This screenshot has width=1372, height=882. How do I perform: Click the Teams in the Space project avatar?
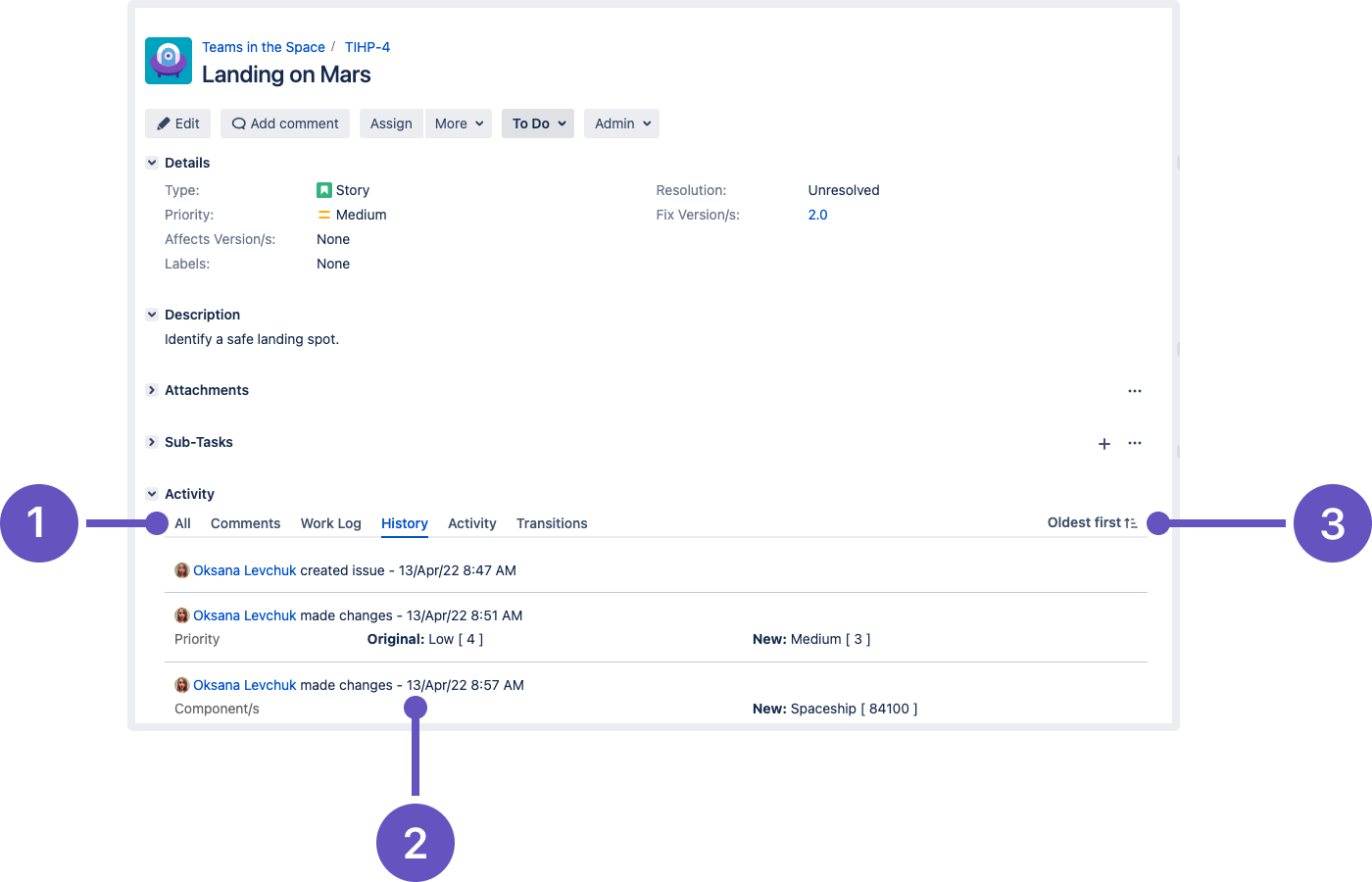coord(169,61)
